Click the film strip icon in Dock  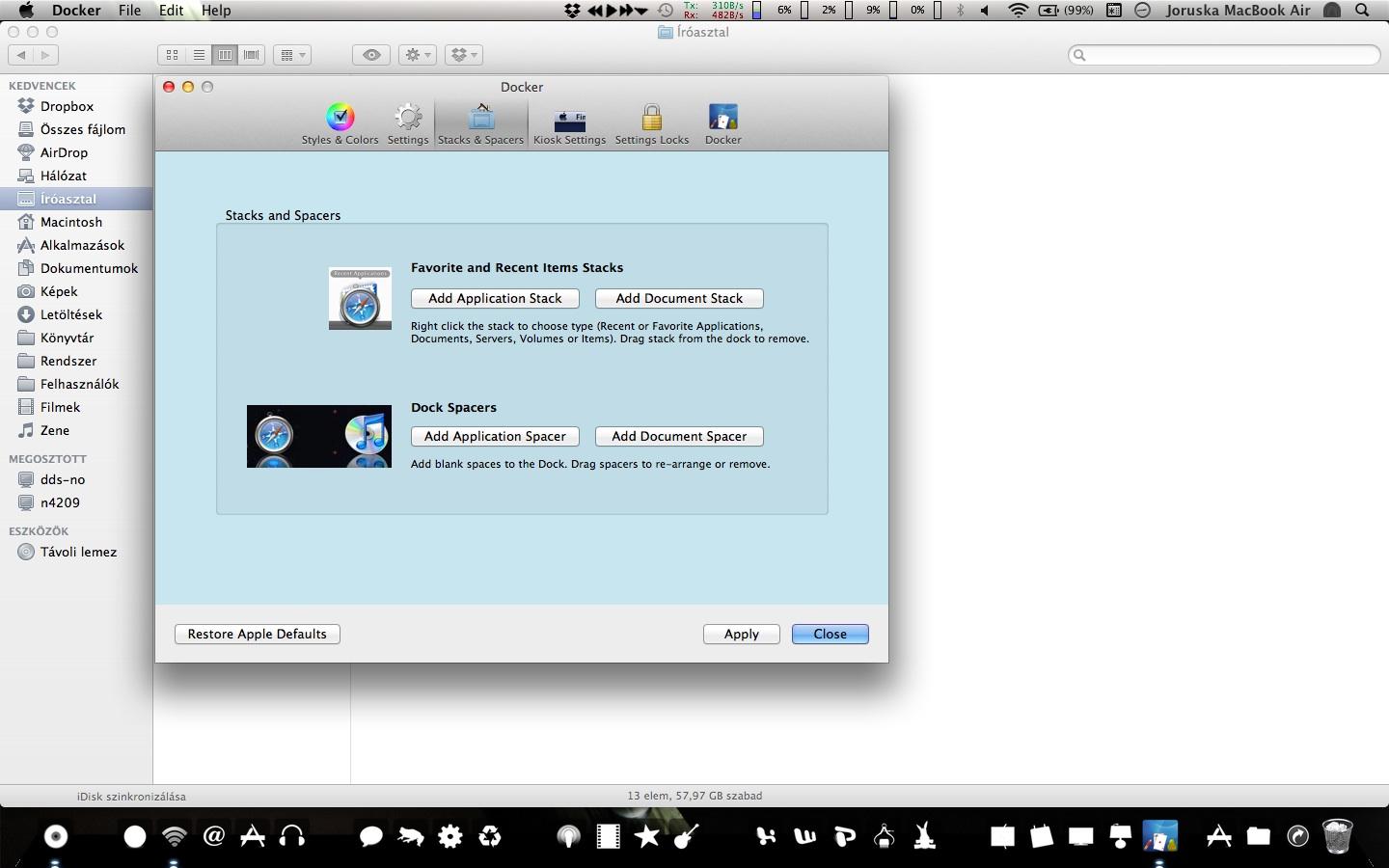pyautogui.click(x=608, y=836)
